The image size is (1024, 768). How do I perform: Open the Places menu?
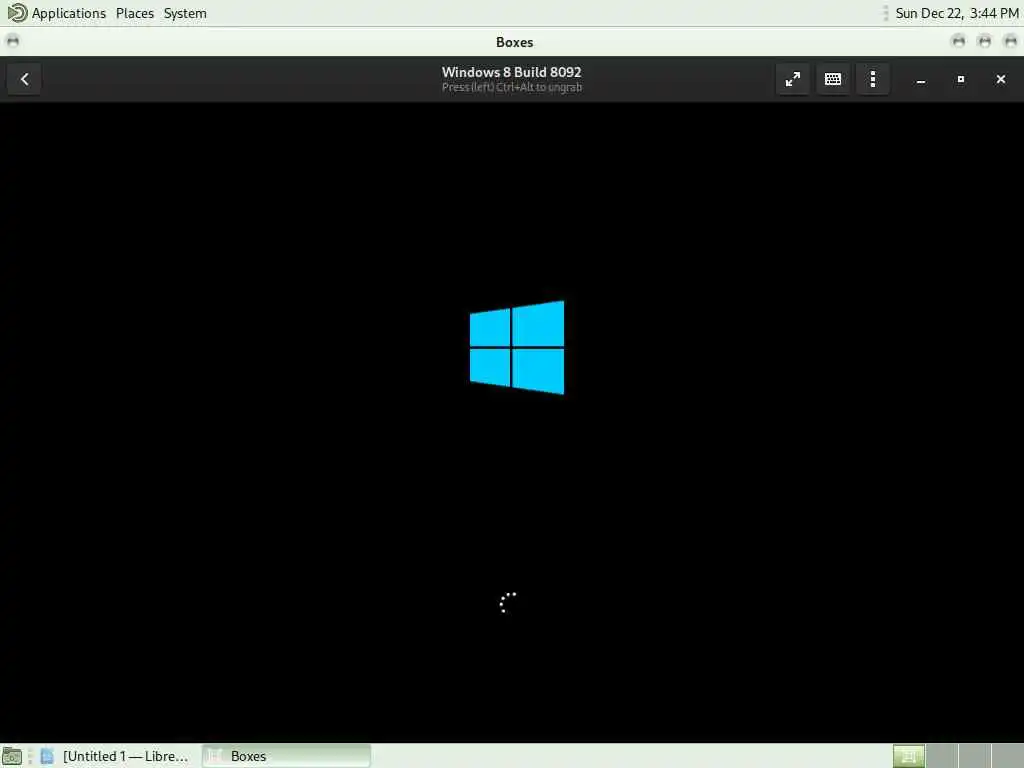pyautogui.click(x=135, y=13)
